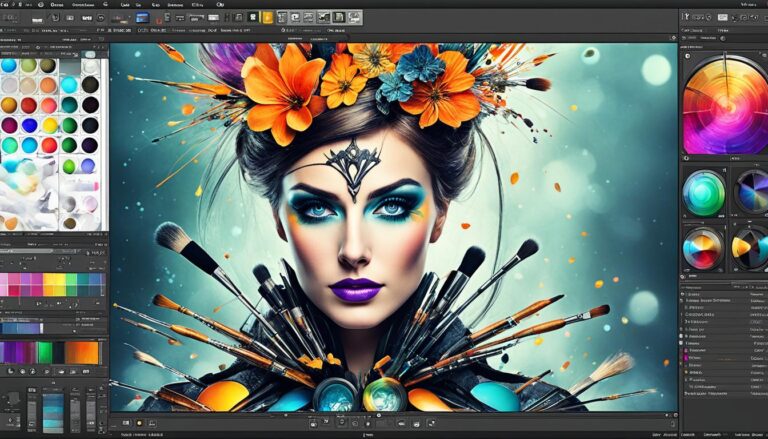Pick the red paint swatch in the palette
This screenshot has height=439, width=768.
coord(30,105)
